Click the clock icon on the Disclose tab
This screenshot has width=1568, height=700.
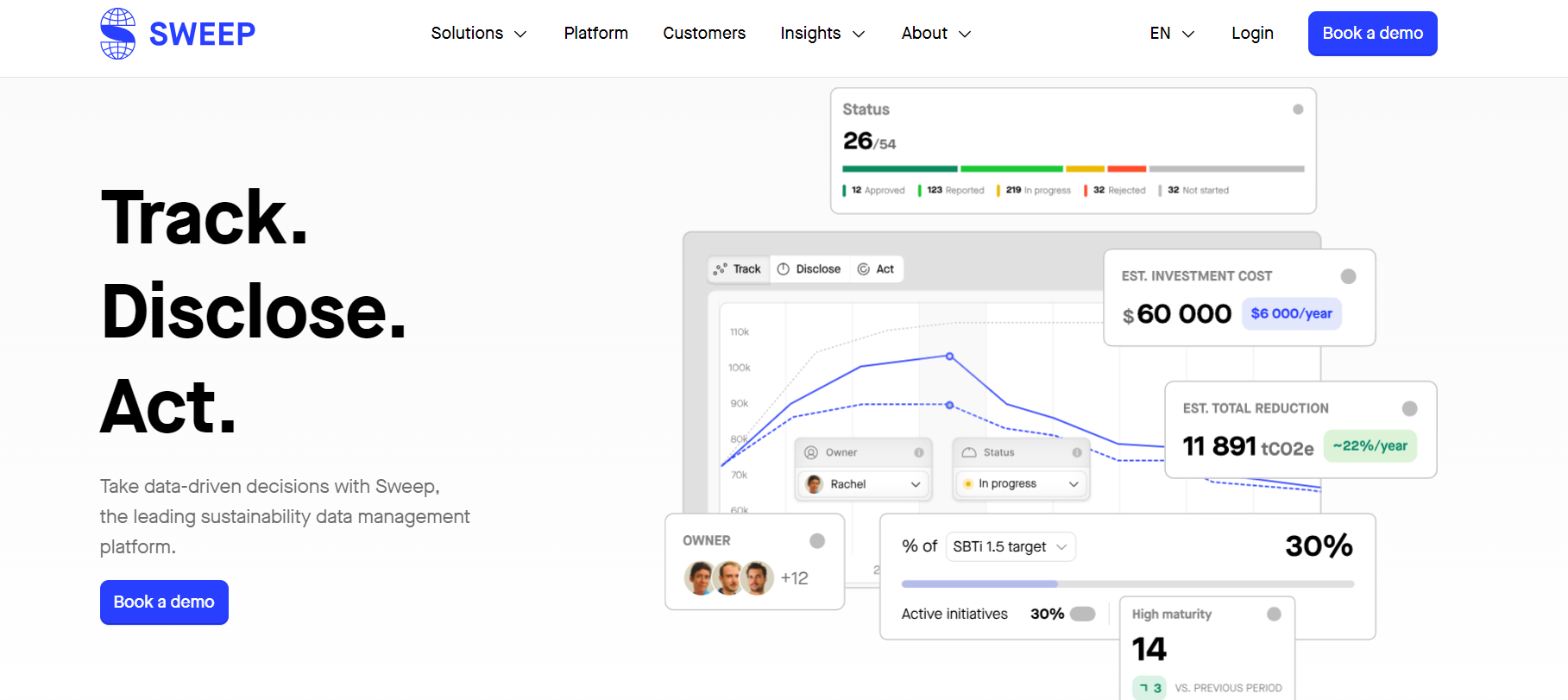click(784, 269)
